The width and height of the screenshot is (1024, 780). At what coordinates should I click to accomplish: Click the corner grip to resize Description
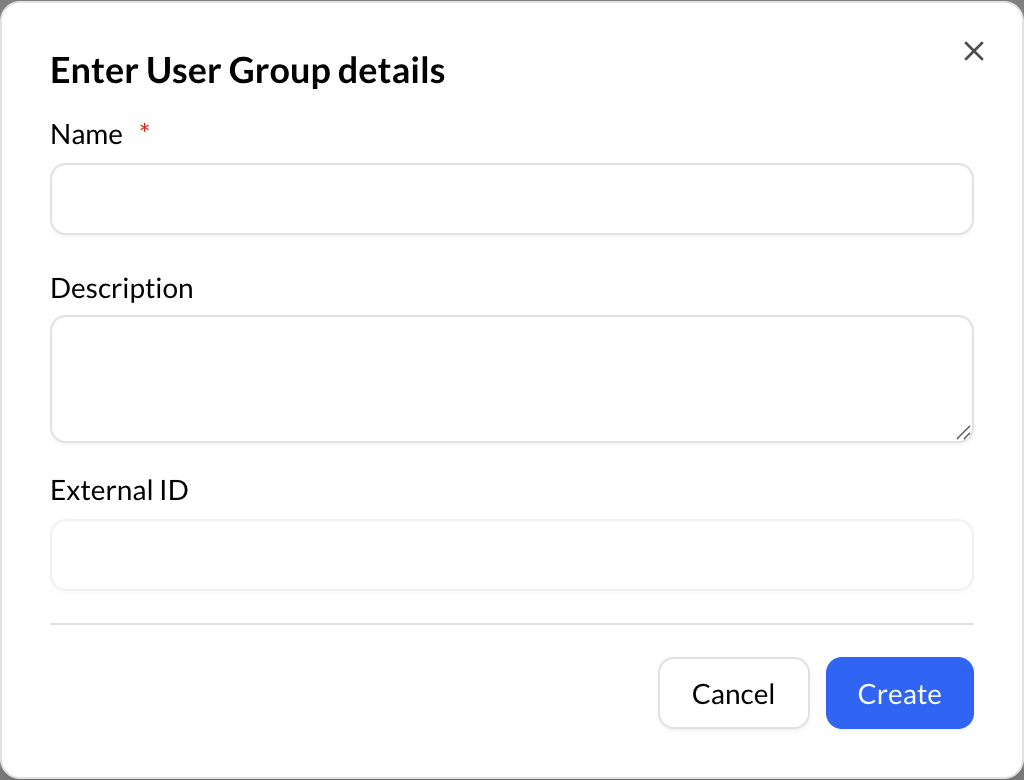963,430
